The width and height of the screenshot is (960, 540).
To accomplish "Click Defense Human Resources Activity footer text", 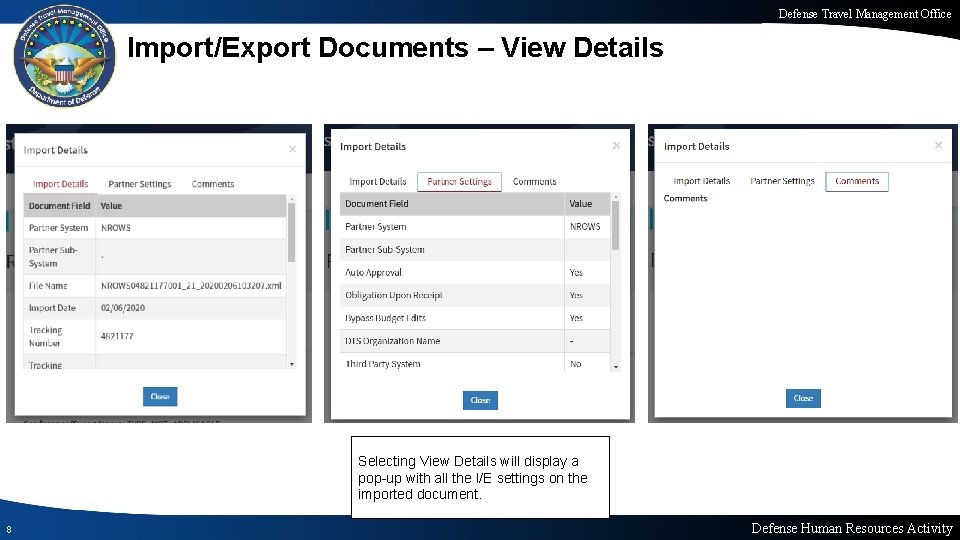I will pyautogui.click(x=852, y=528).
